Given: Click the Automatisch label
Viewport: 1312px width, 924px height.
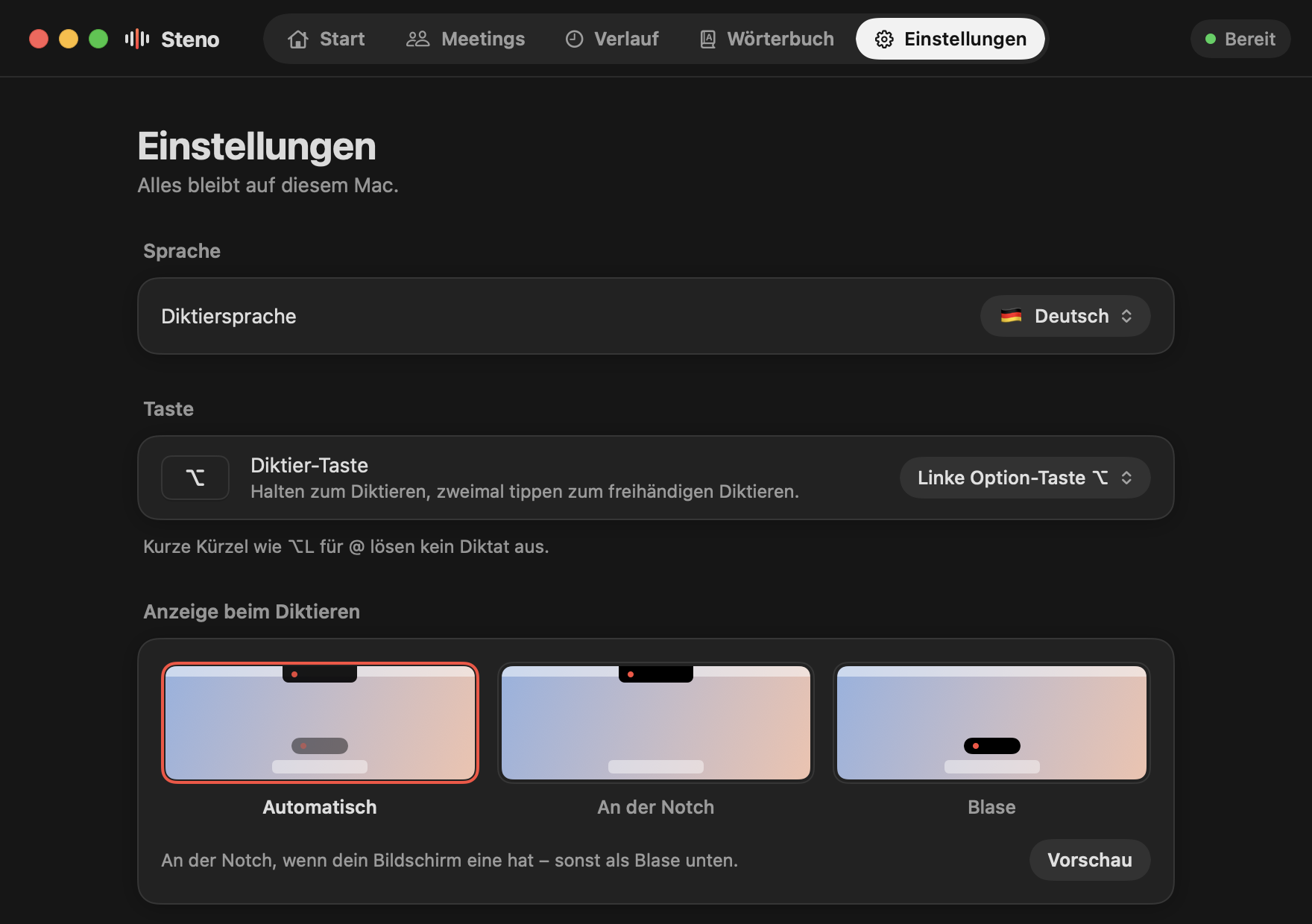Looking at the screenshot, I should click(320, 807).
